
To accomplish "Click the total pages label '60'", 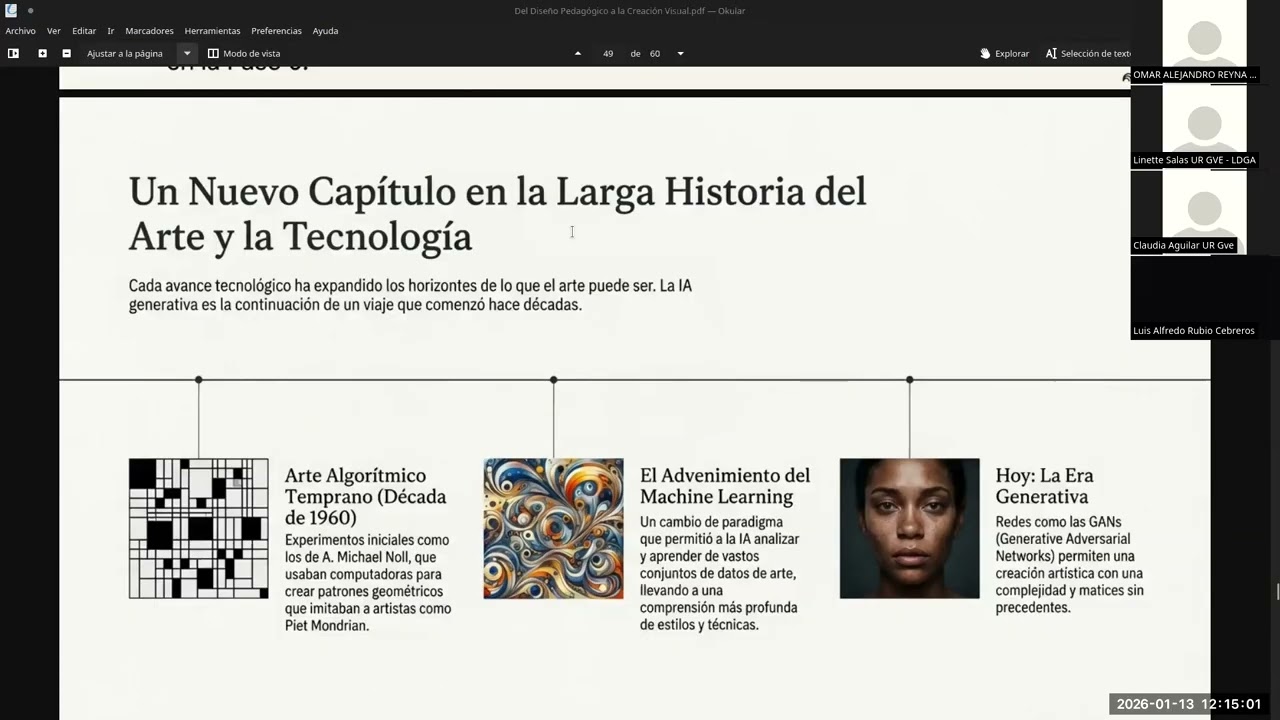I will [655, 53].
